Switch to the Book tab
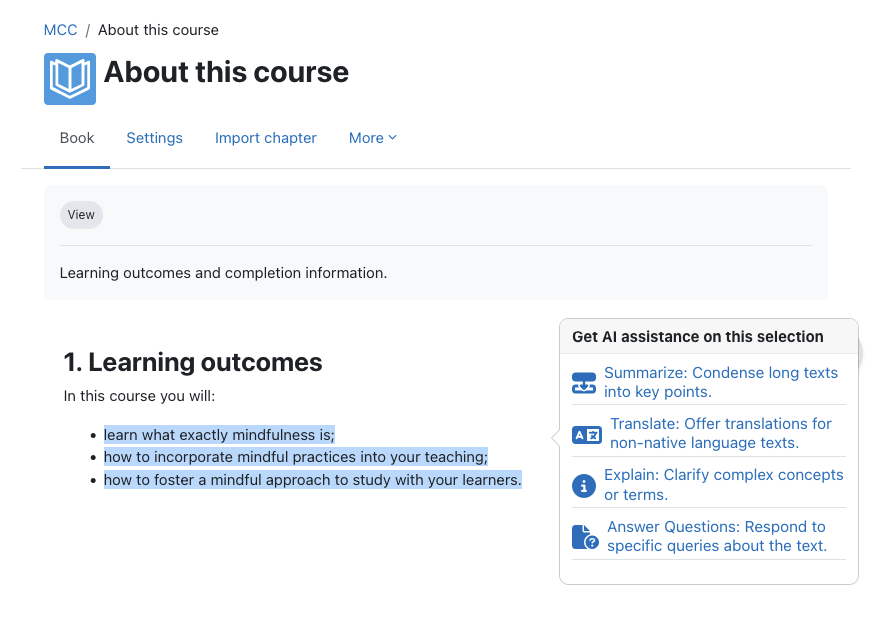The width and height of the screenshot is (885, 626). coord(77,138)
